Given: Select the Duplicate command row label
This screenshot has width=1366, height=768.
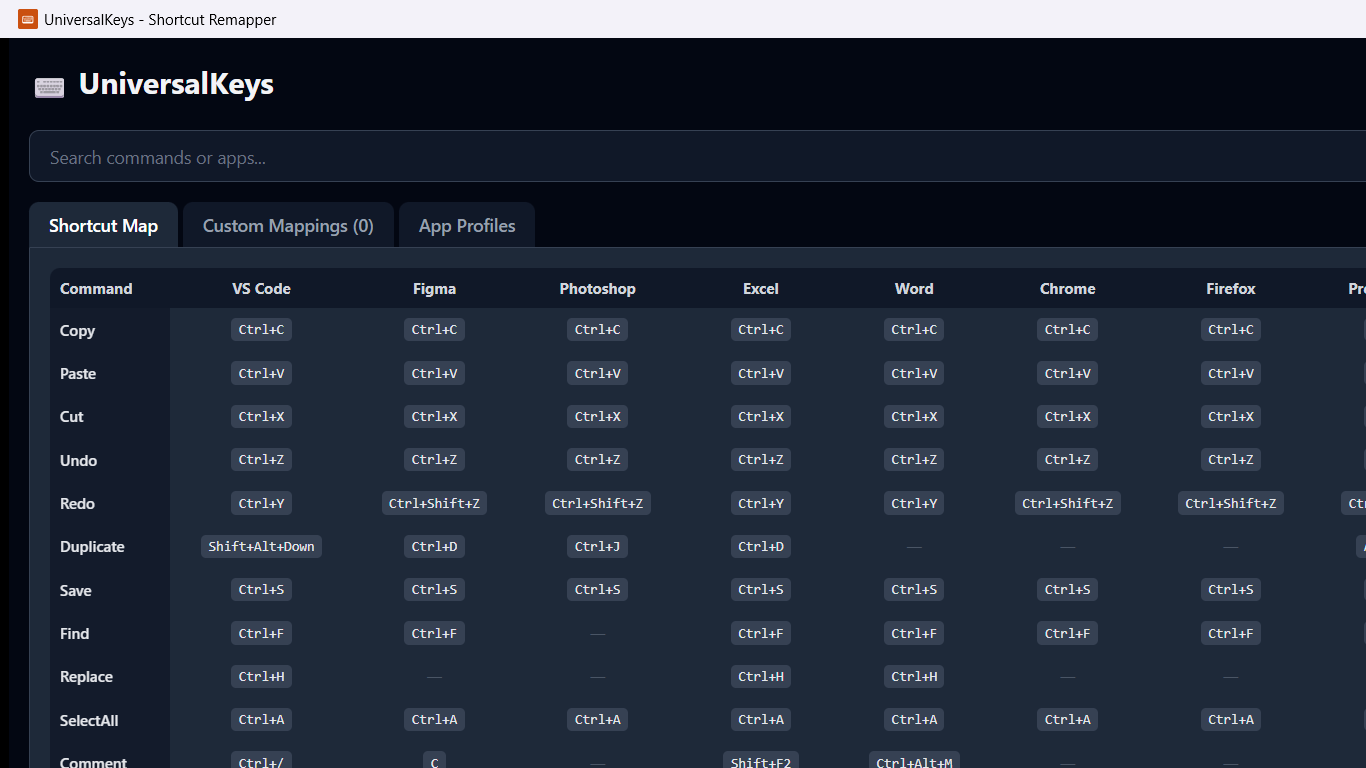Looking at the screenshot, I should coord(92,547).
